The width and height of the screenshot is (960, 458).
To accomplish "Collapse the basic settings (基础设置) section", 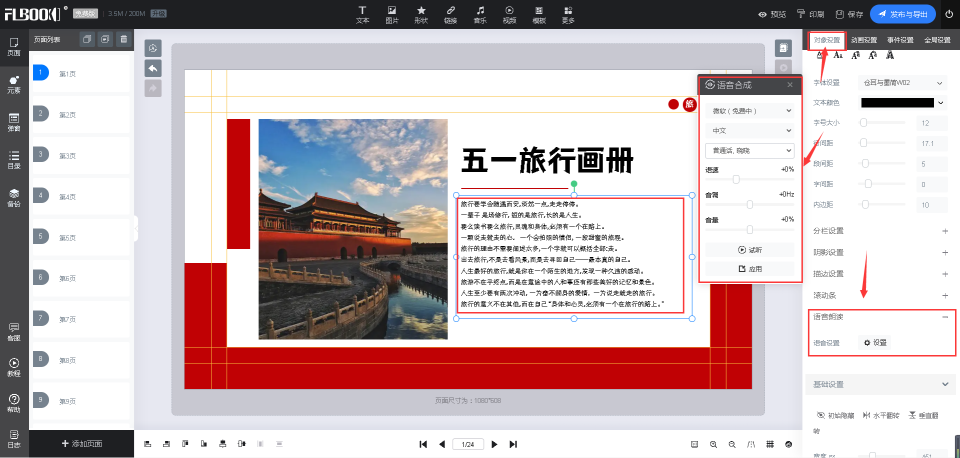I will coord(944,385).
